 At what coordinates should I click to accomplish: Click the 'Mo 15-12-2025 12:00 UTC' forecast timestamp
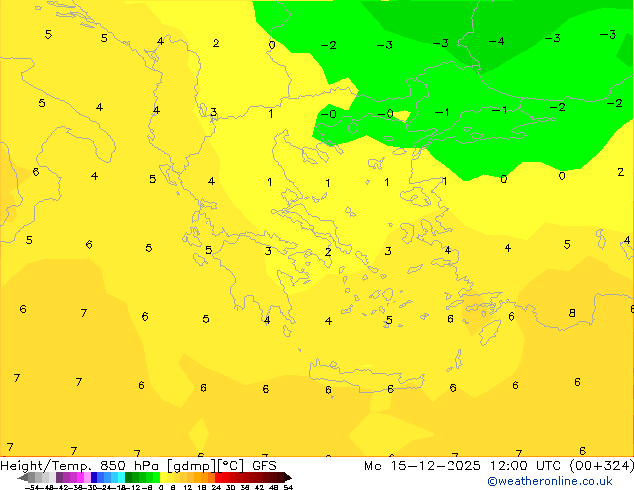coord(465,466)
